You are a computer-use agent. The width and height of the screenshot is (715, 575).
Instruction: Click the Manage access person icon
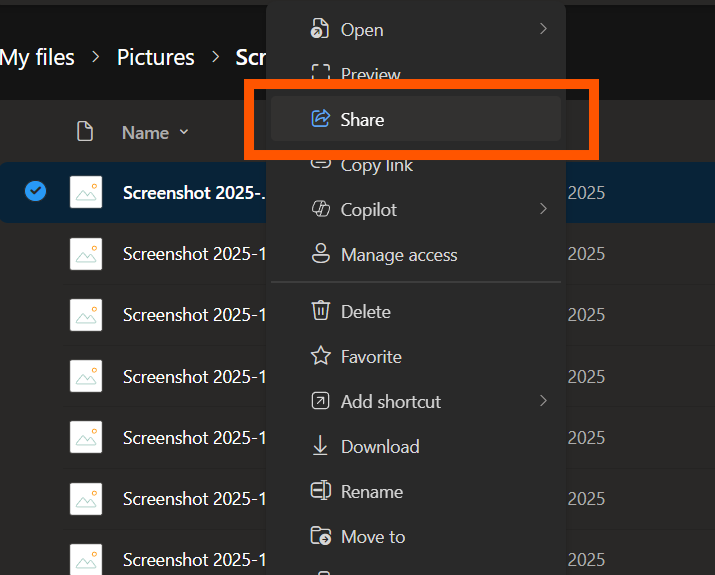(x=321, y=254)
